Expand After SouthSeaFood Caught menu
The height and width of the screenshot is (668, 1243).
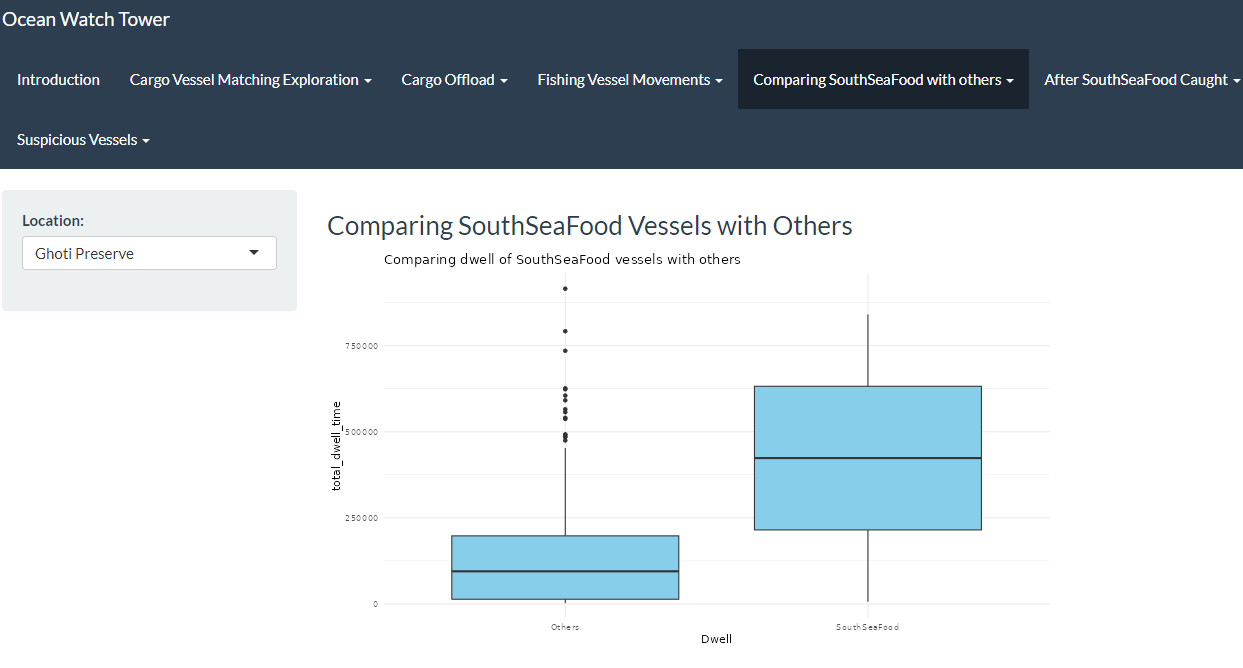point(1141,80)
